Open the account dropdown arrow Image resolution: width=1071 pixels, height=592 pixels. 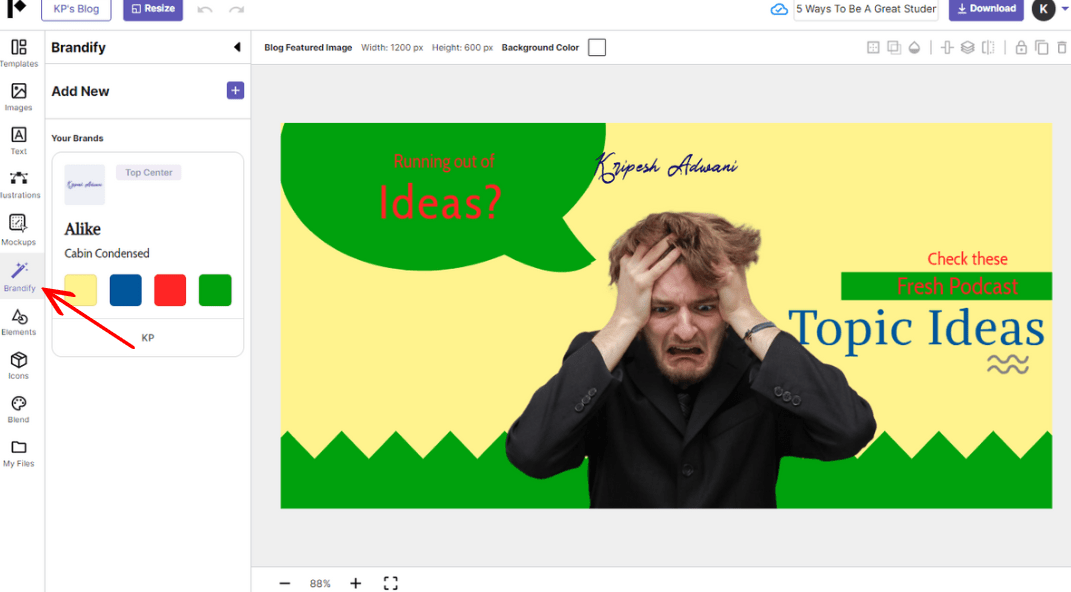[1065, 9]
